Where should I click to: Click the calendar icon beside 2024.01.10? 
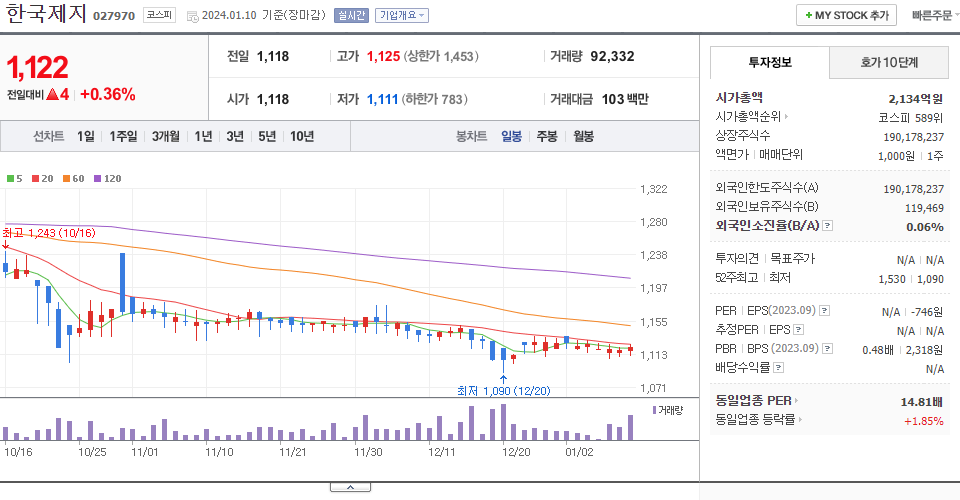pyautogui.click(x=192, y=17)
